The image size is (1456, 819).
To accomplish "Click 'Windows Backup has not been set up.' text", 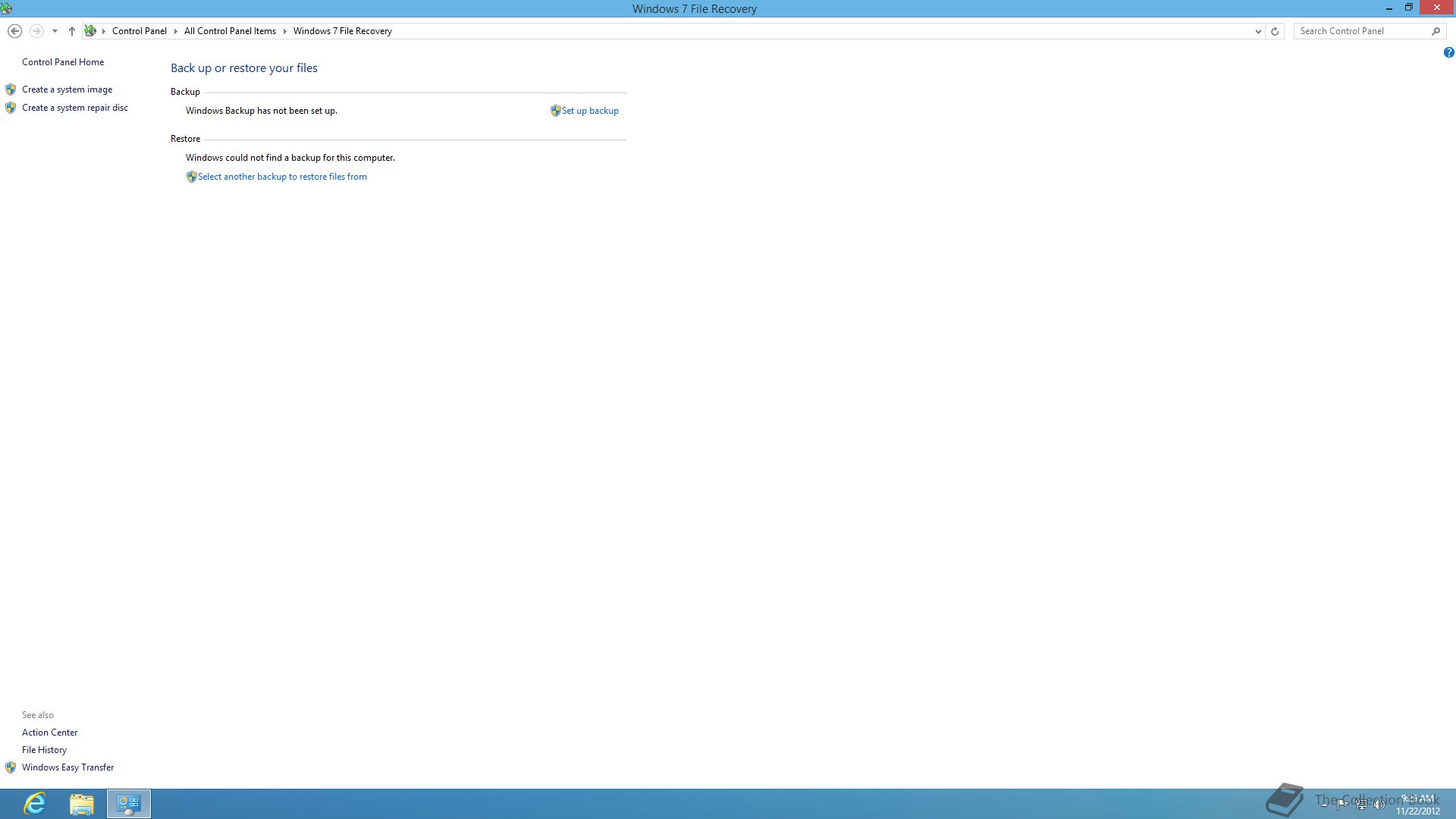I will pyautogui.click(x=262, y=111).
